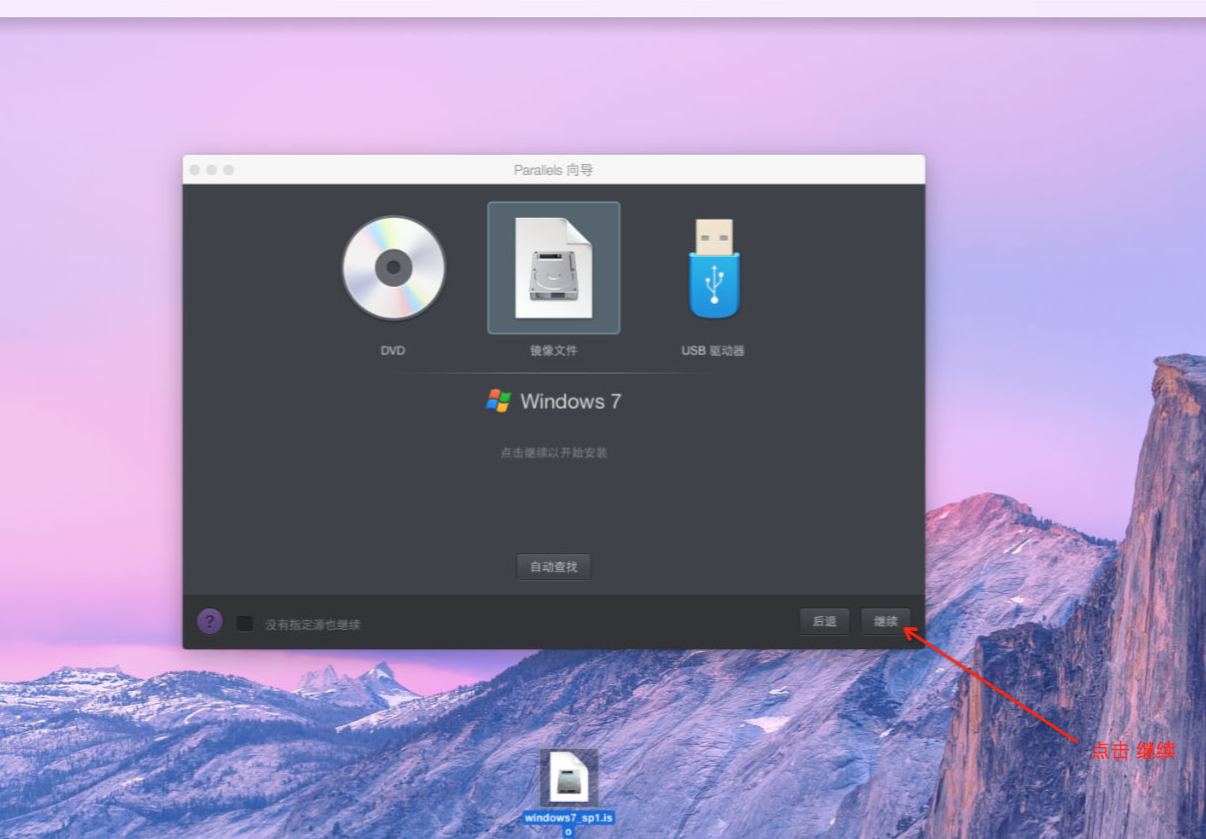Click 继续 to continue installation
The image size is (1206, 839).
886,621
